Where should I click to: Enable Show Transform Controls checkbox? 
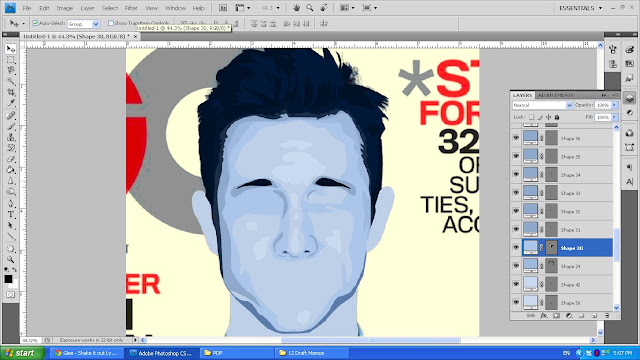[111, 23]
